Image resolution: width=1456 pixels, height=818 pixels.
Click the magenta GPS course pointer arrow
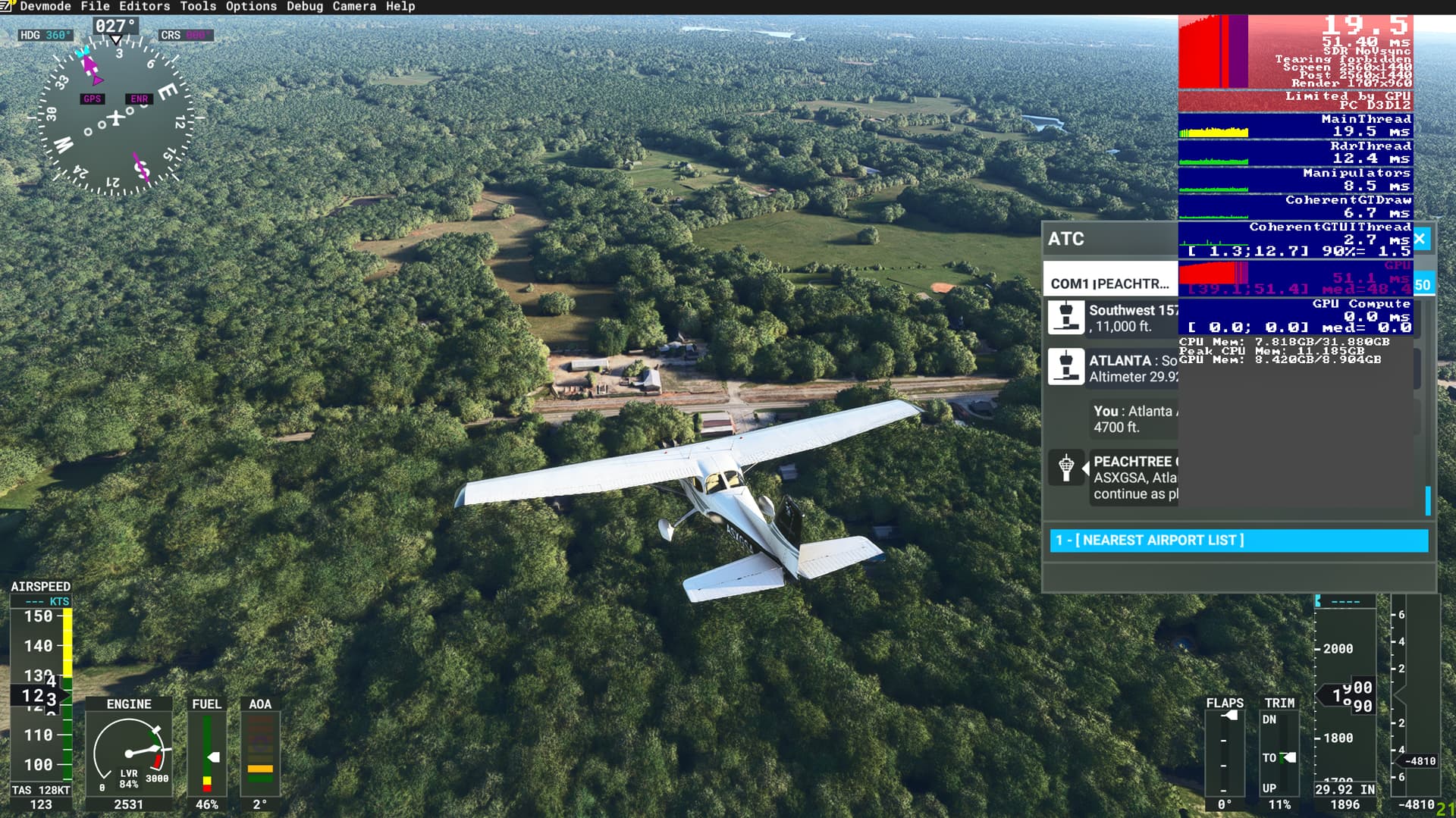pyautogui.click(x=93, y=70)
